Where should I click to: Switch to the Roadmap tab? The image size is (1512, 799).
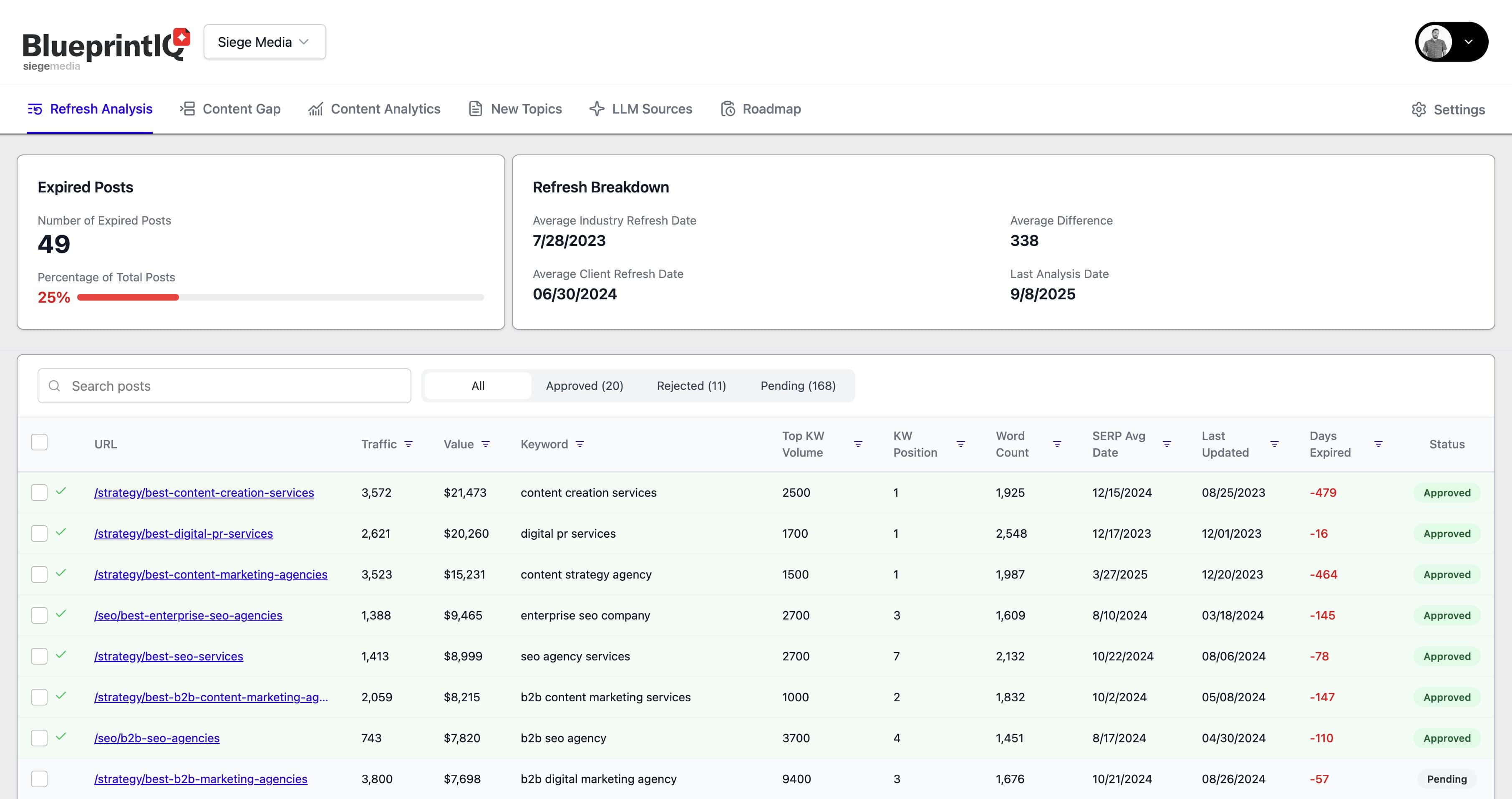coord(761,109)
